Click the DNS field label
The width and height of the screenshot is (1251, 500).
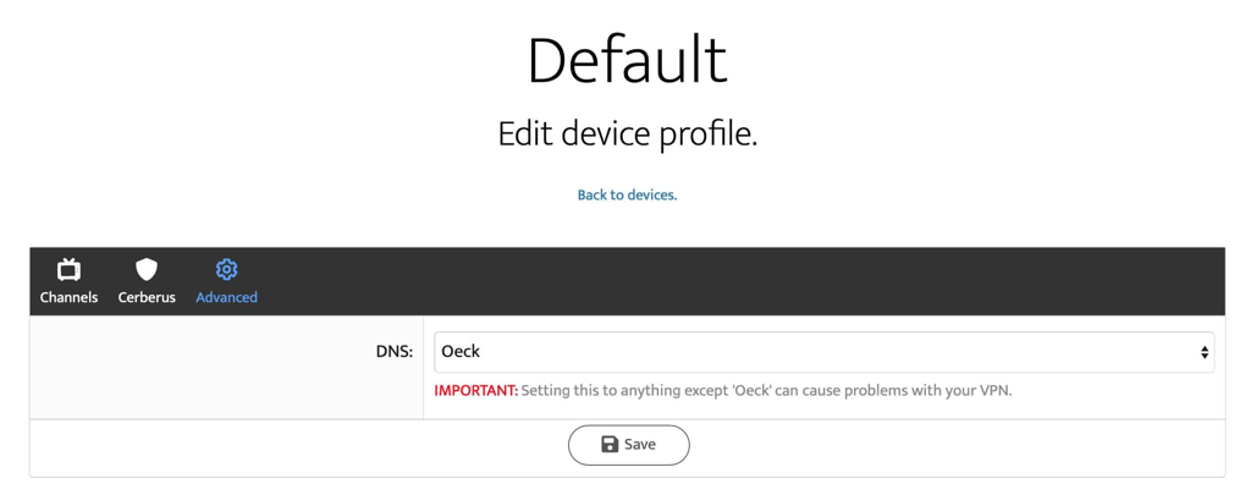pos(394,352)
